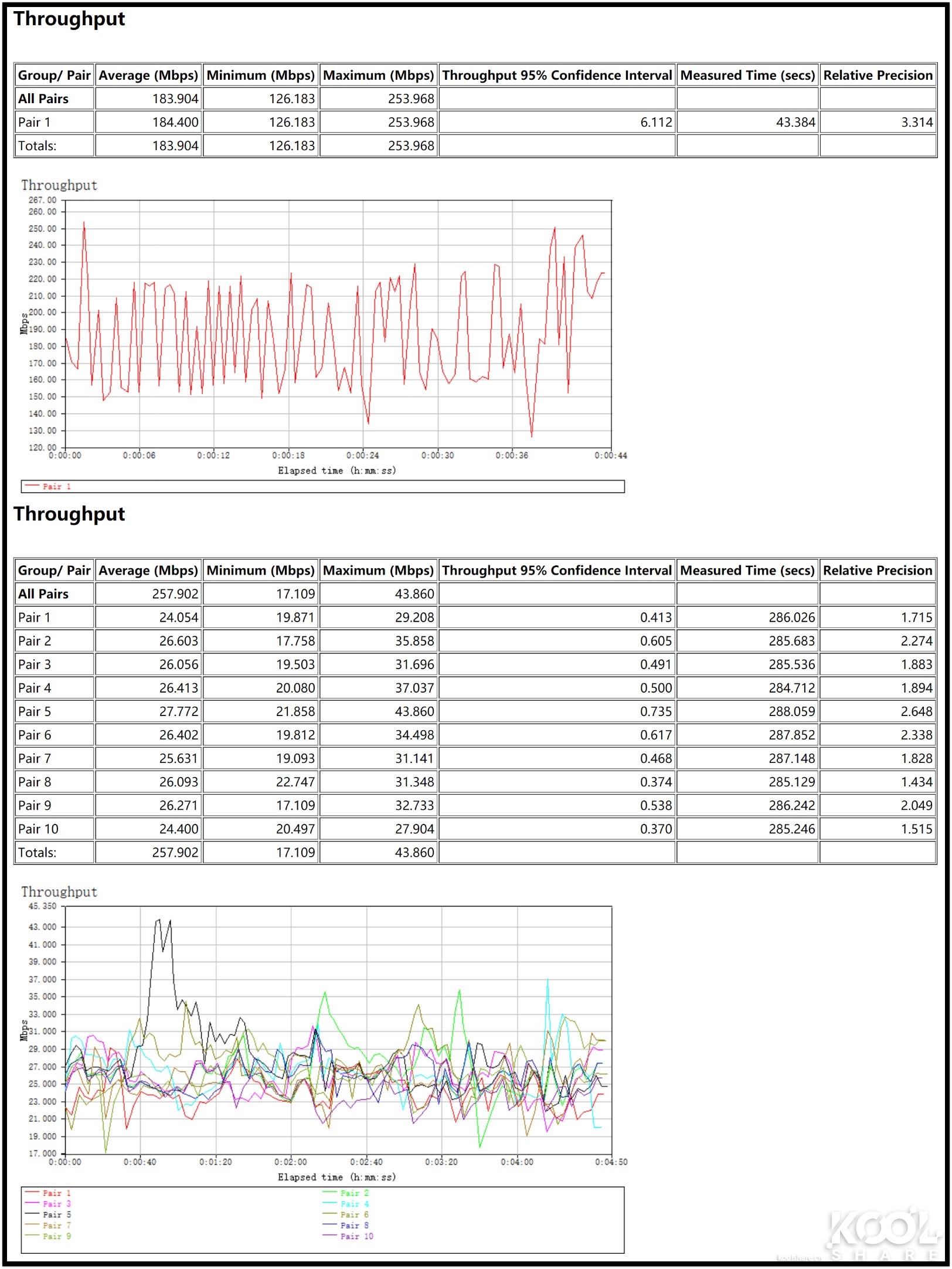
Task: Click the Relative Precision header in second table
Action: (878, 571)
